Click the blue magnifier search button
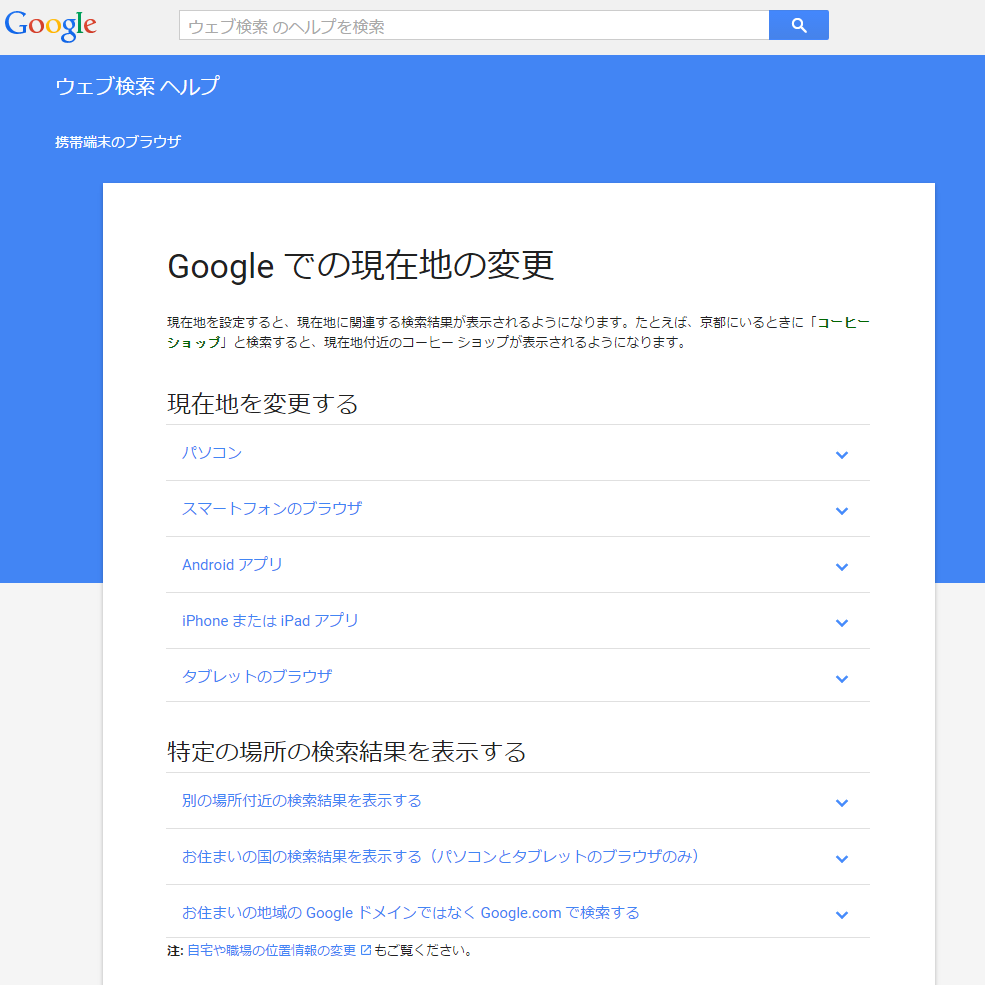This screenshot has height=985, width=985. (x=798, y=25)
